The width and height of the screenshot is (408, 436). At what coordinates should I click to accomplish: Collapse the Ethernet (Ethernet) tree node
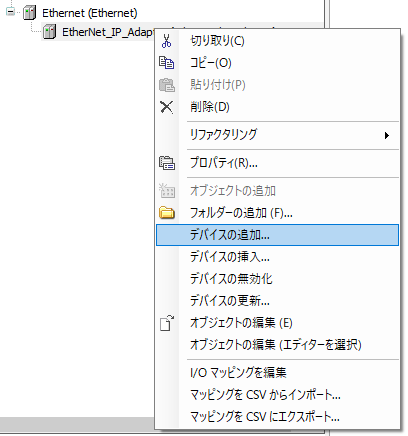10,12
